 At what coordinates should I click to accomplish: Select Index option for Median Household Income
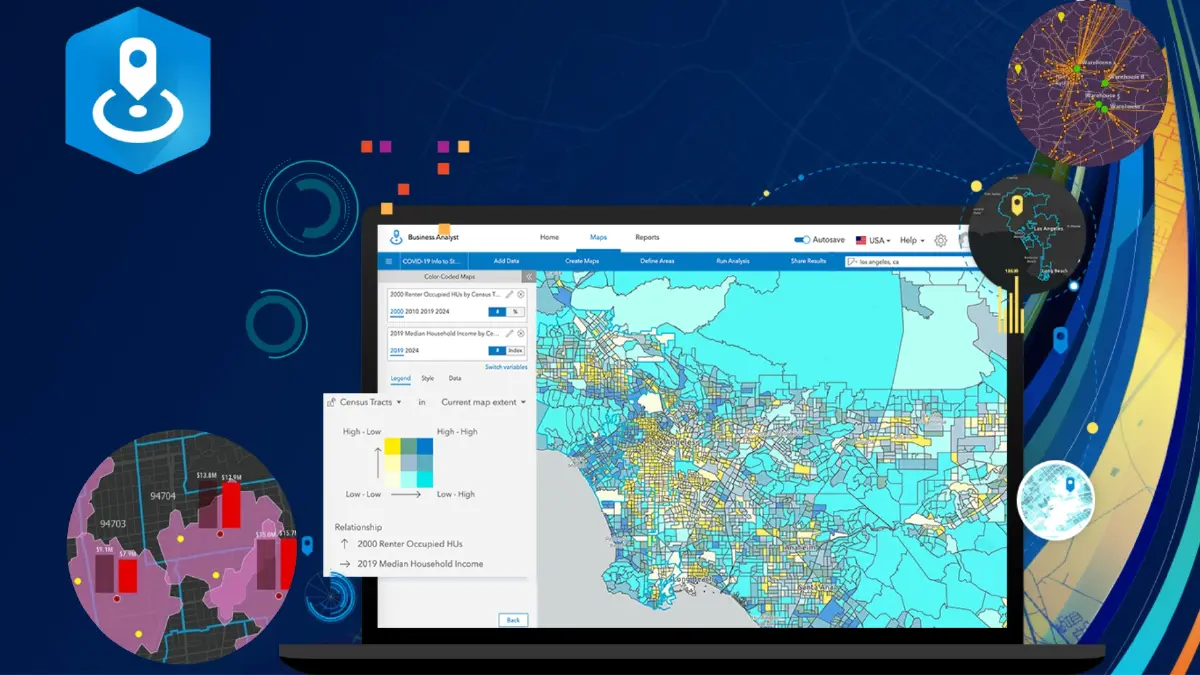pyautogui.click(x=514, y=350)
